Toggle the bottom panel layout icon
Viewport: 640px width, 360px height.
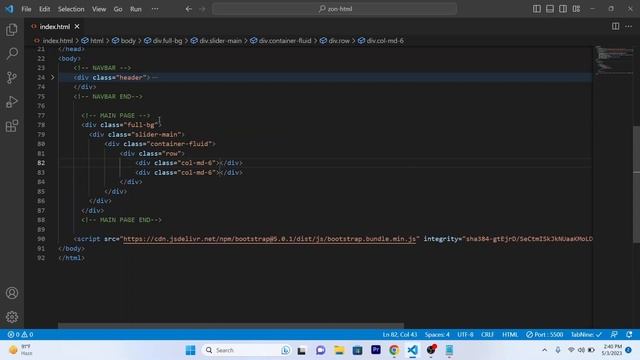pos(550,9)
